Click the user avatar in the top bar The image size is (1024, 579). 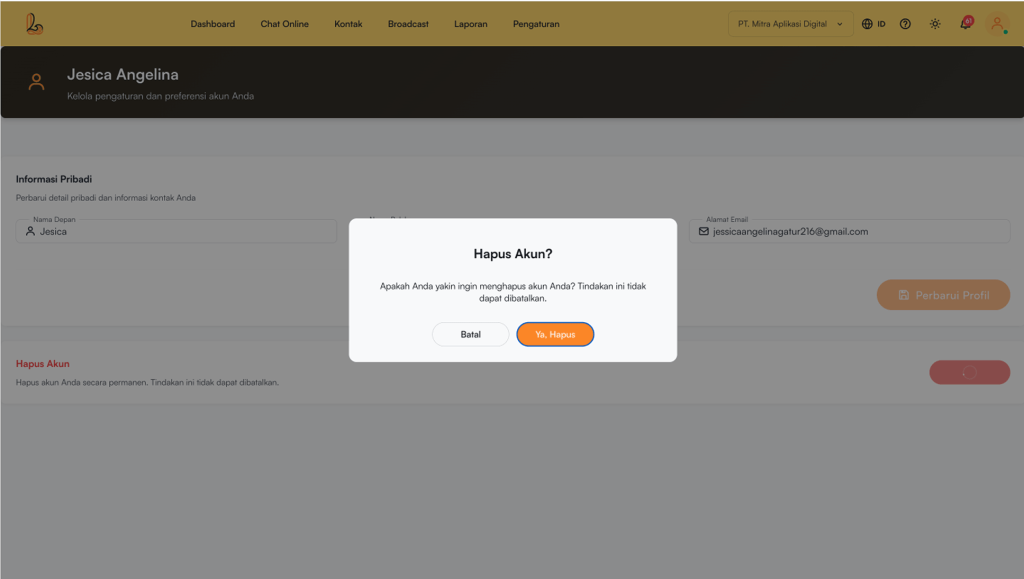997,24
